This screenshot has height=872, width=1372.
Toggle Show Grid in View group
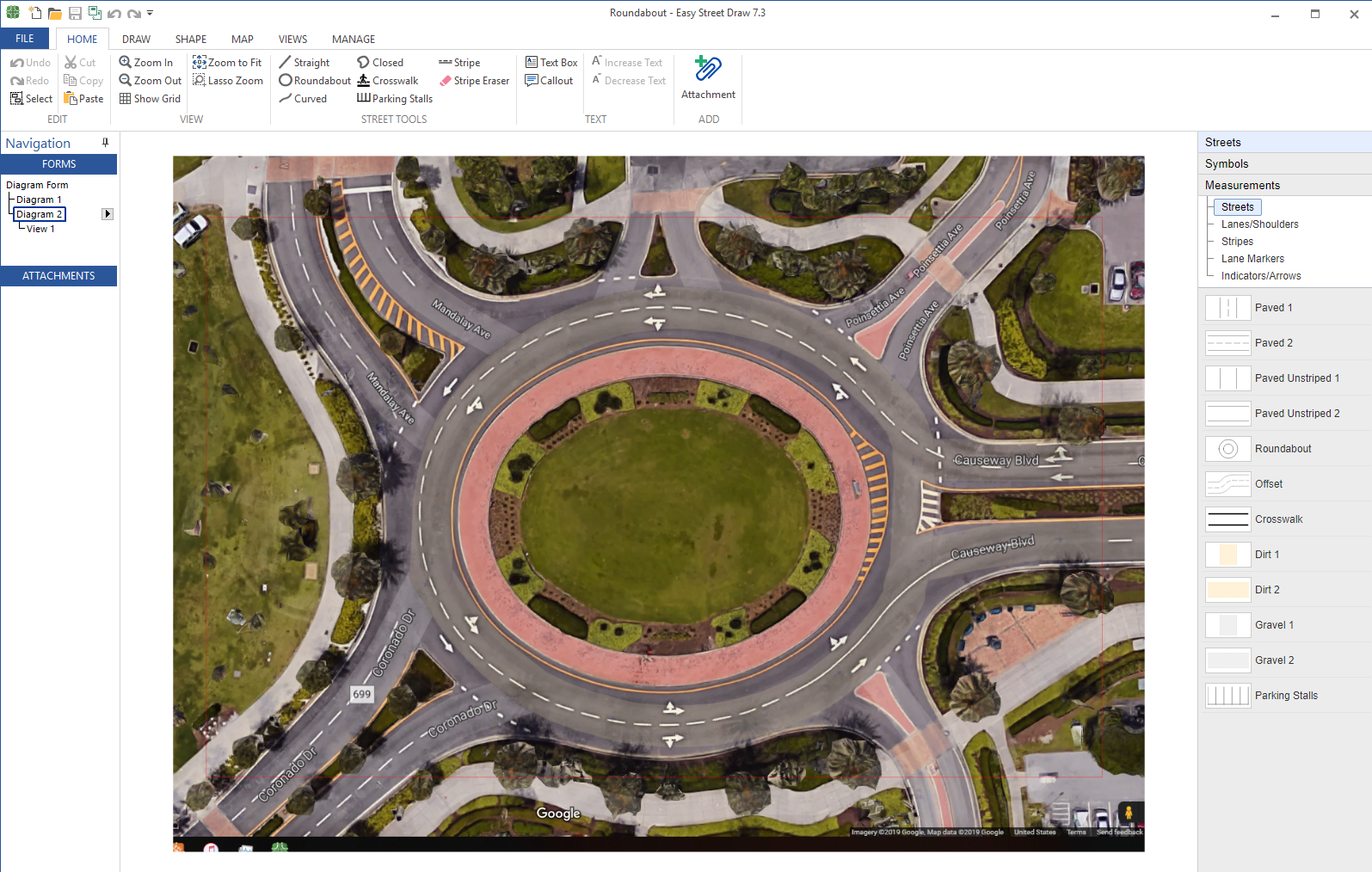tap(151, 99)
